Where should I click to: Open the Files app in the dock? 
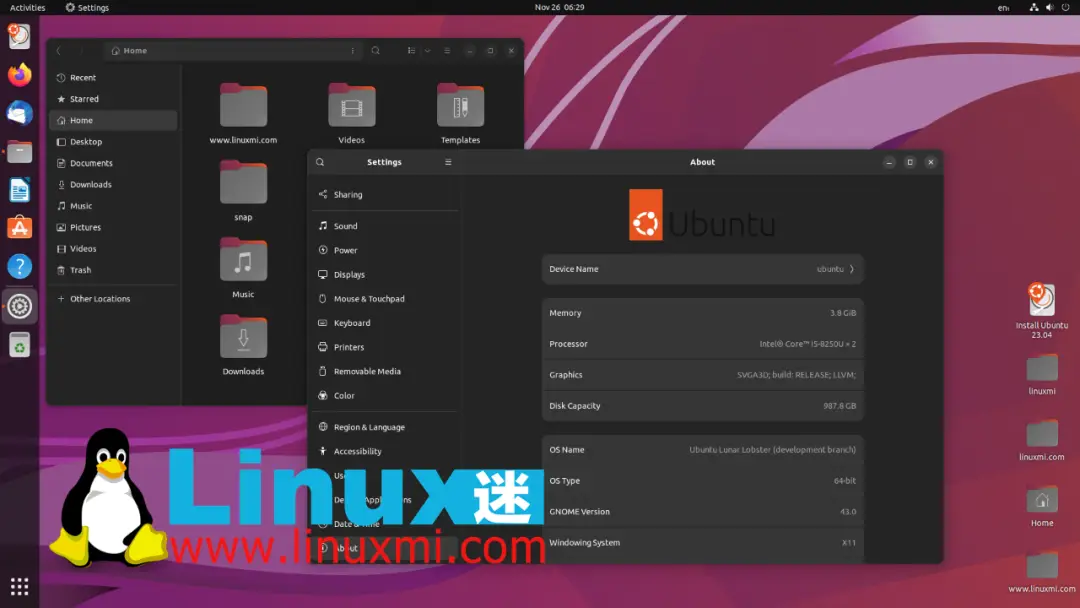coord(19,151)
